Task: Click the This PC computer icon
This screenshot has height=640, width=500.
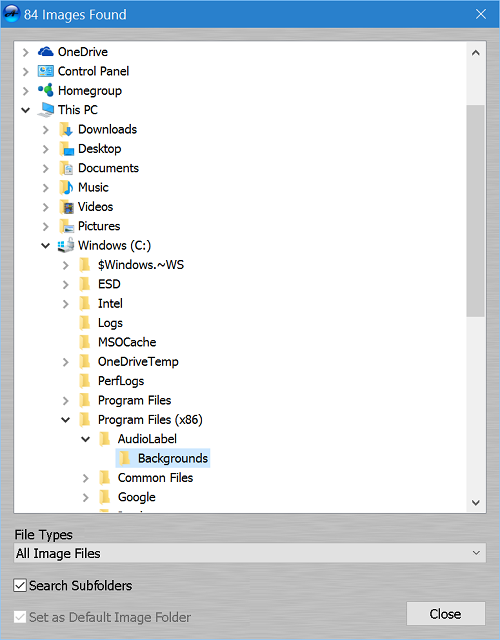Action: click(x=45, y=110)
